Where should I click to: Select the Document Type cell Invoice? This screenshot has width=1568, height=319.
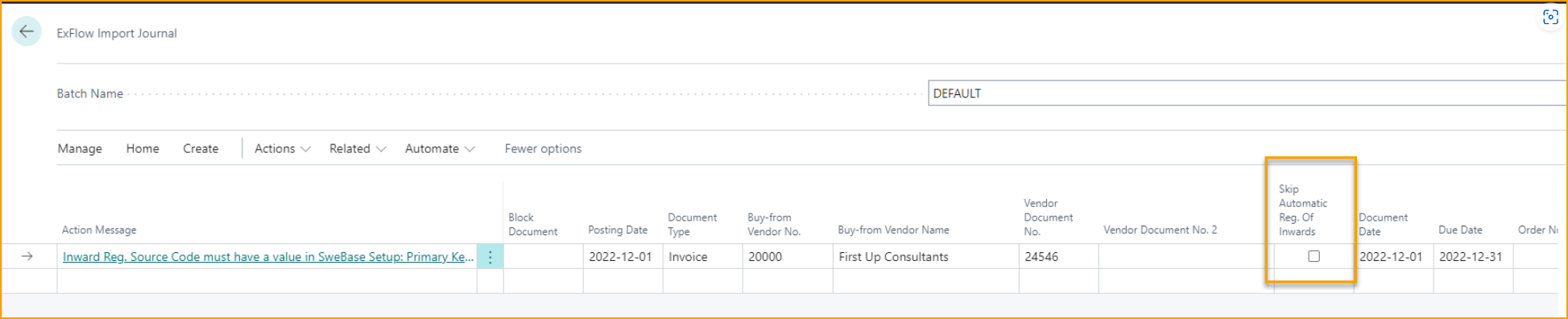703,257
